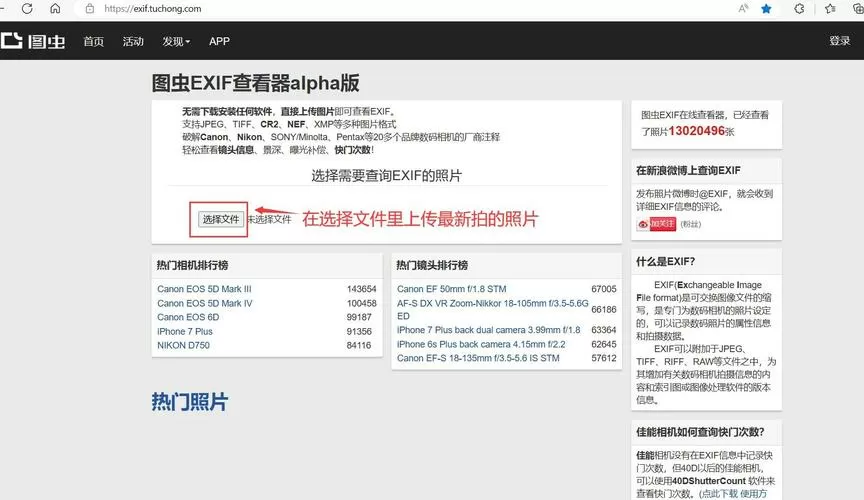Click the address bar URL exif.tuchong.com
Viewport: 864px width, 500px height.
153,9
